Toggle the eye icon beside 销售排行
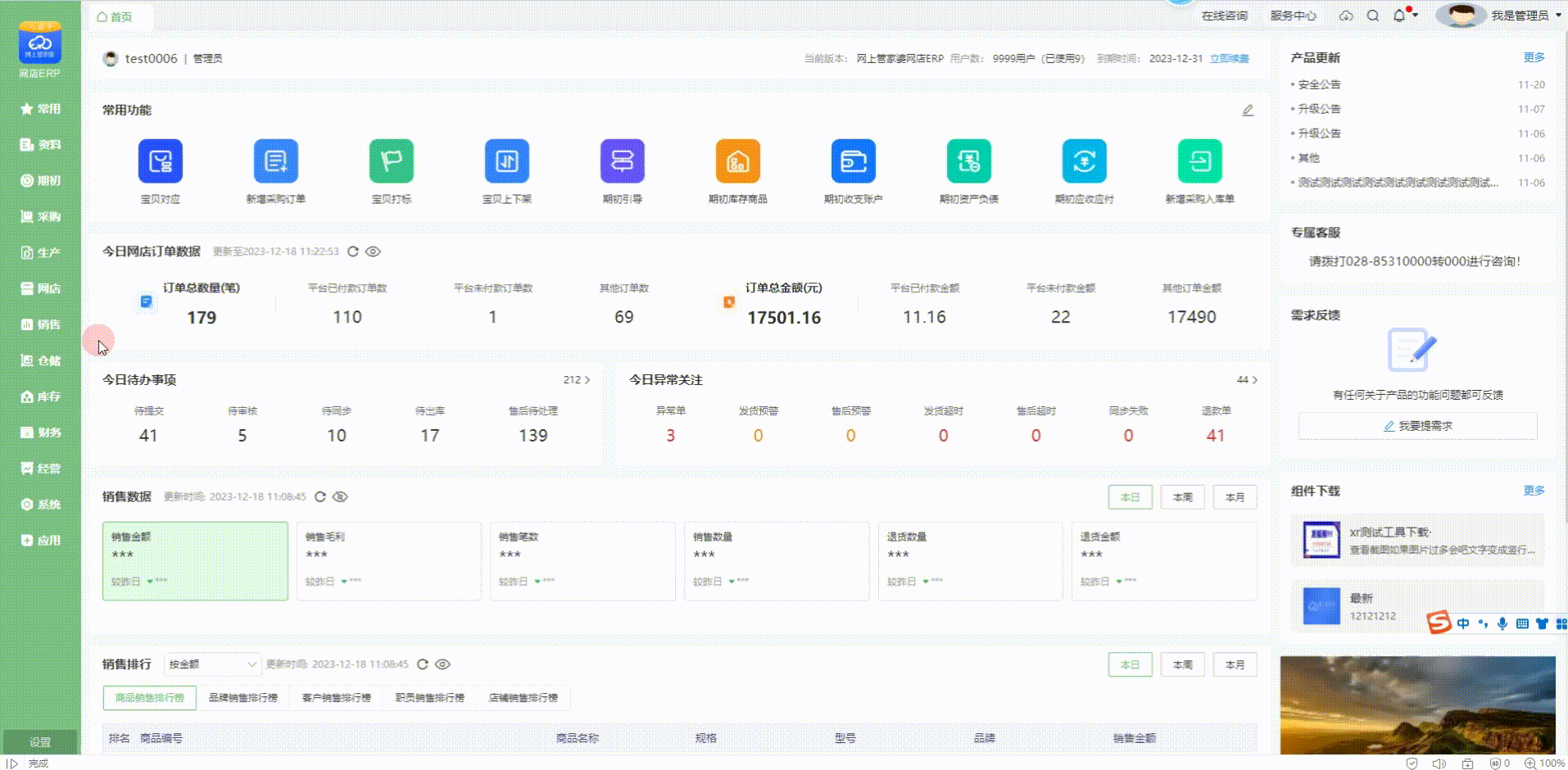1568x770 pixels. click(442, 664)
